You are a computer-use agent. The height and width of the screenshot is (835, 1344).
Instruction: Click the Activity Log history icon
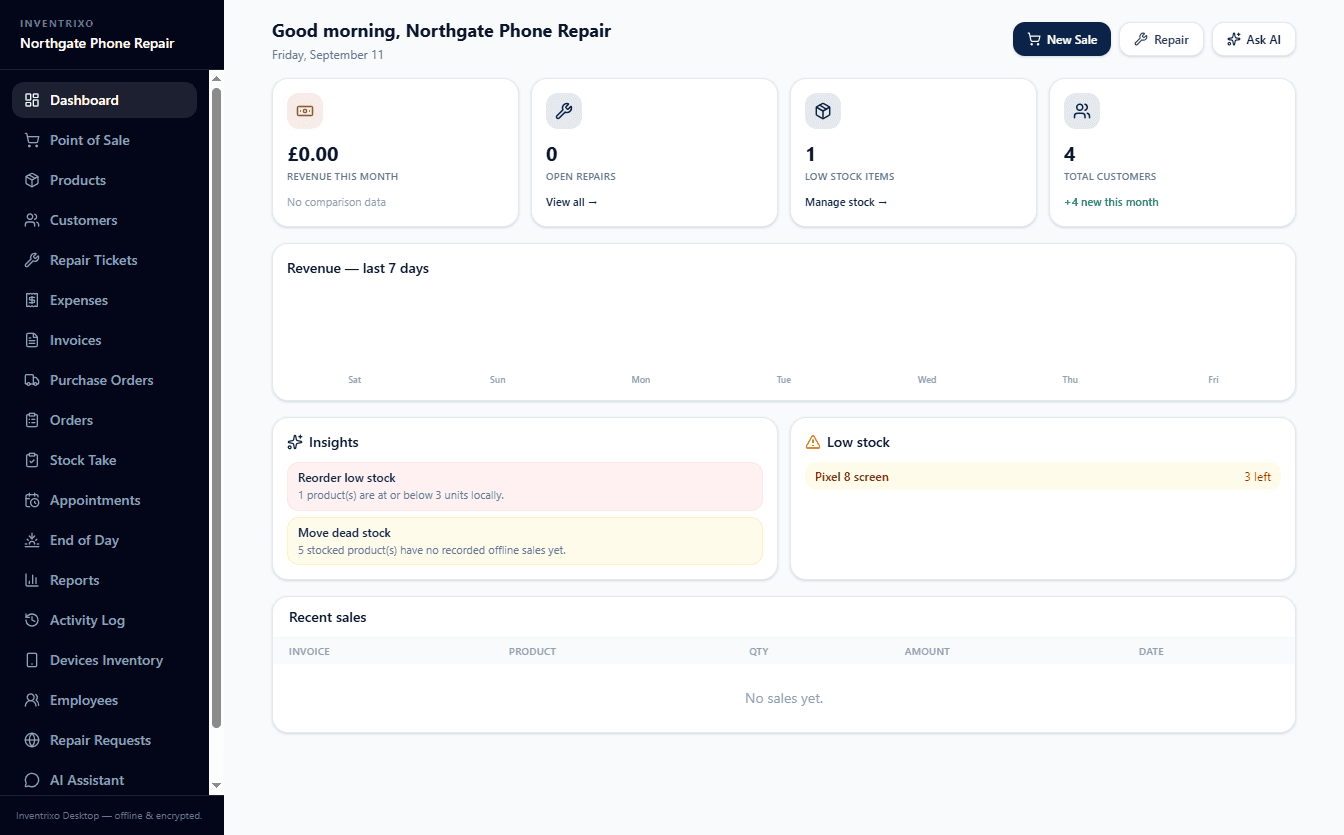click(x=32, y=620)
